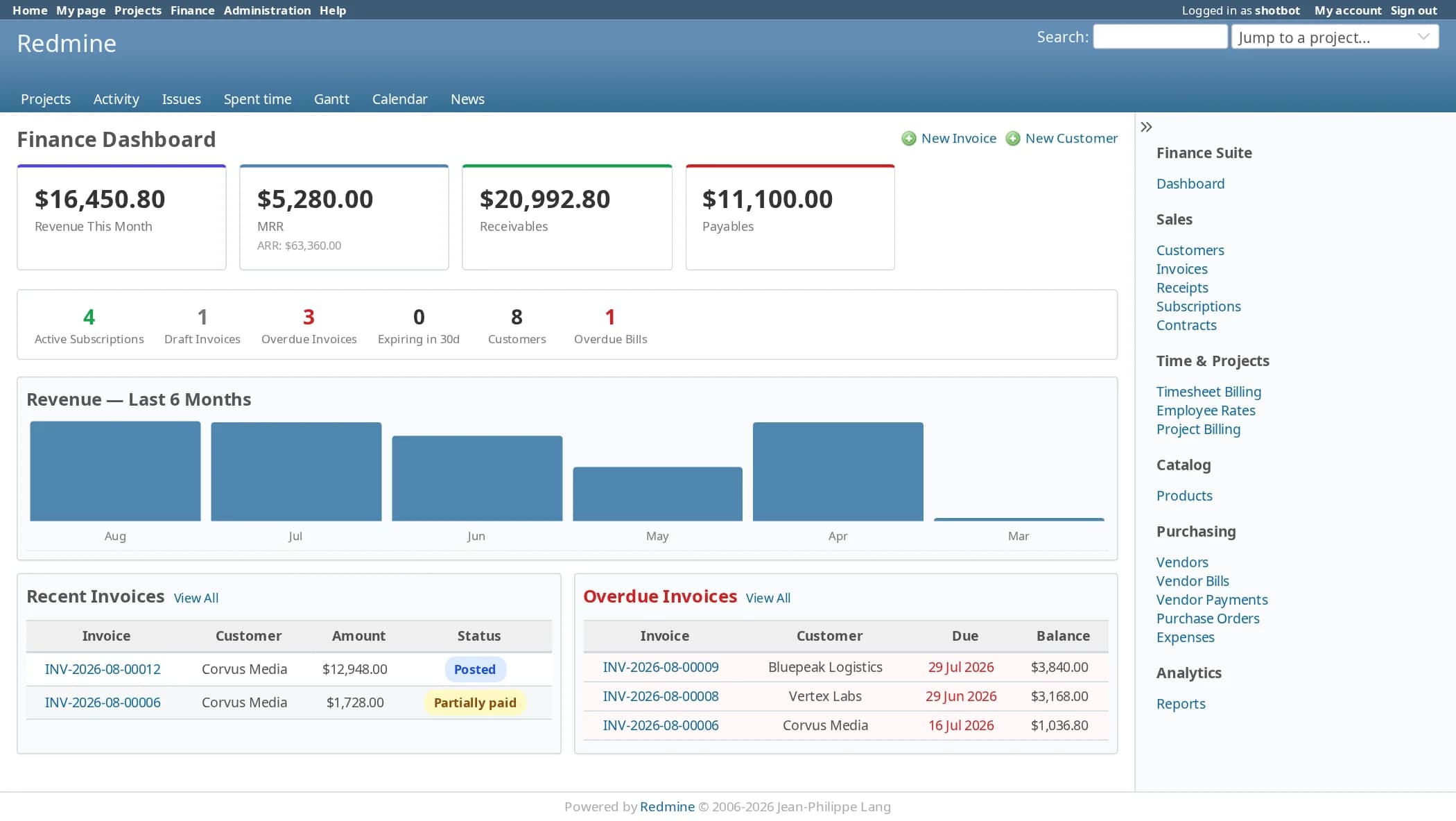Click the Partially paid status badge
Screen dimensions: 1456x821
pyautogui.click(x=475, y=702)
